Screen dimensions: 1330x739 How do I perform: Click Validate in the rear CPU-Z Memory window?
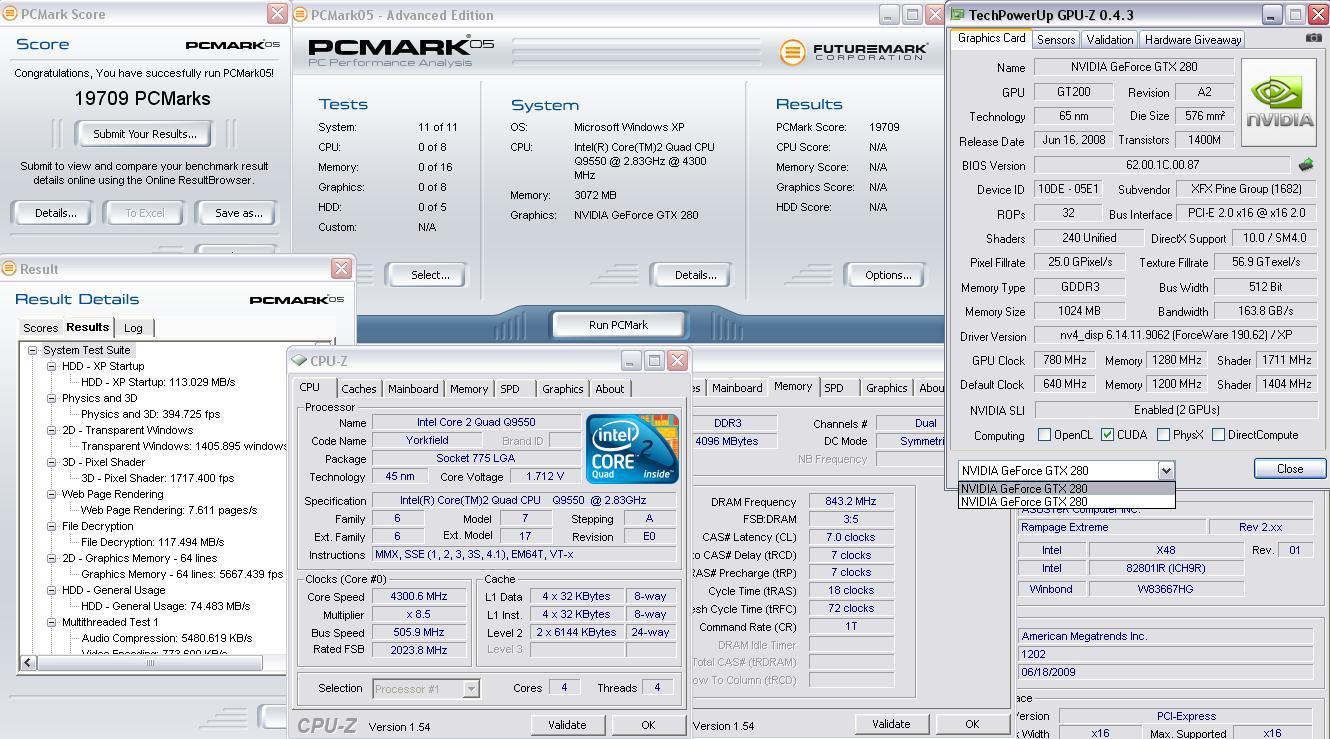tap(890, 724)
